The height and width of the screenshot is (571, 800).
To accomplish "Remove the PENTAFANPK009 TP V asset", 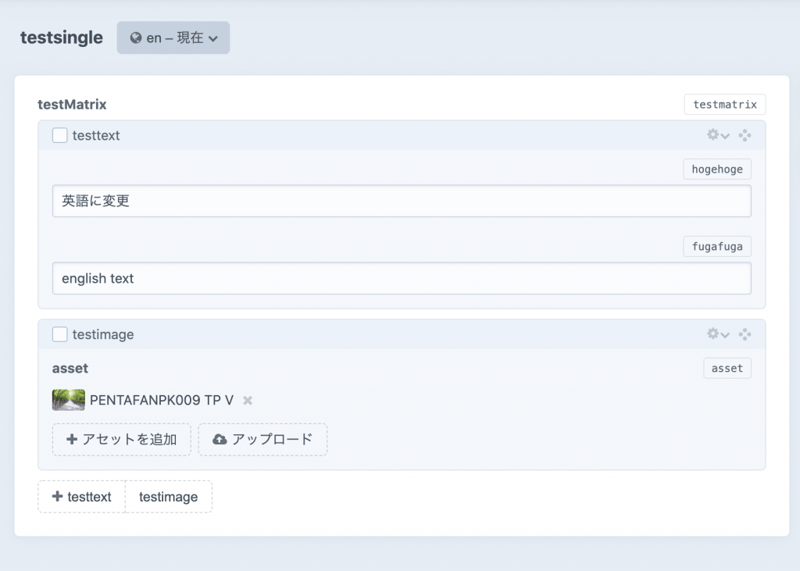I will 247,401.
